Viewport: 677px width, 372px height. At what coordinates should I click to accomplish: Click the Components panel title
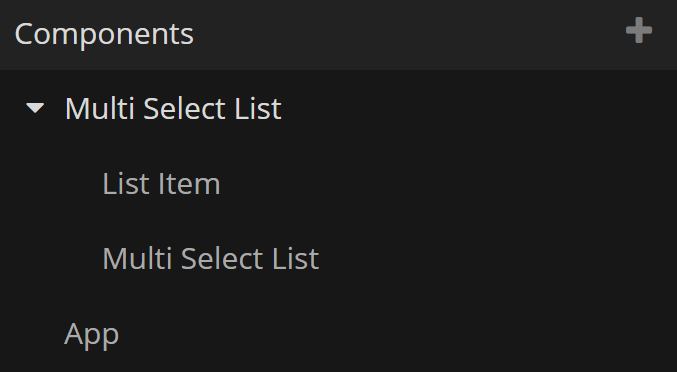(104, 34)
